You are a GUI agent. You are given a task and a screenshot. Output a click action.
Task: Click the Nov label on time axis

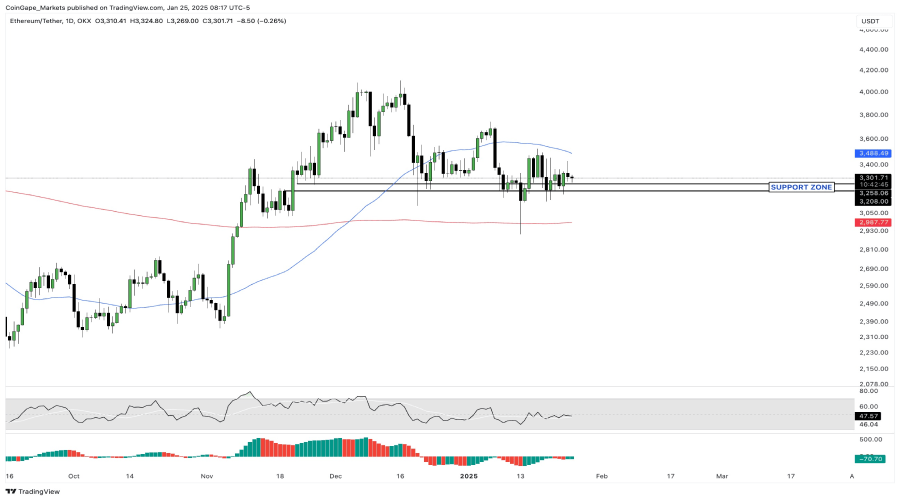(207, 476)
